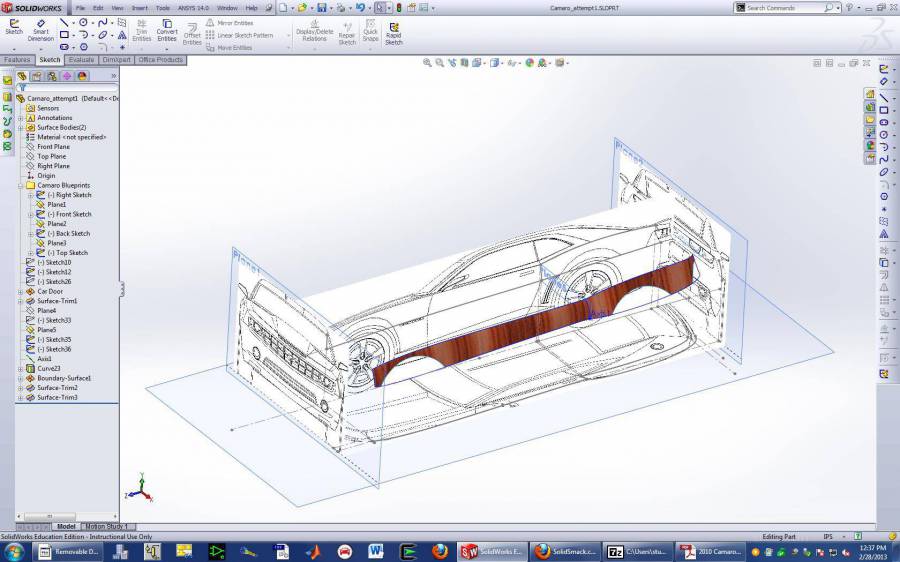Click Convert Entities

click(167, 30)
